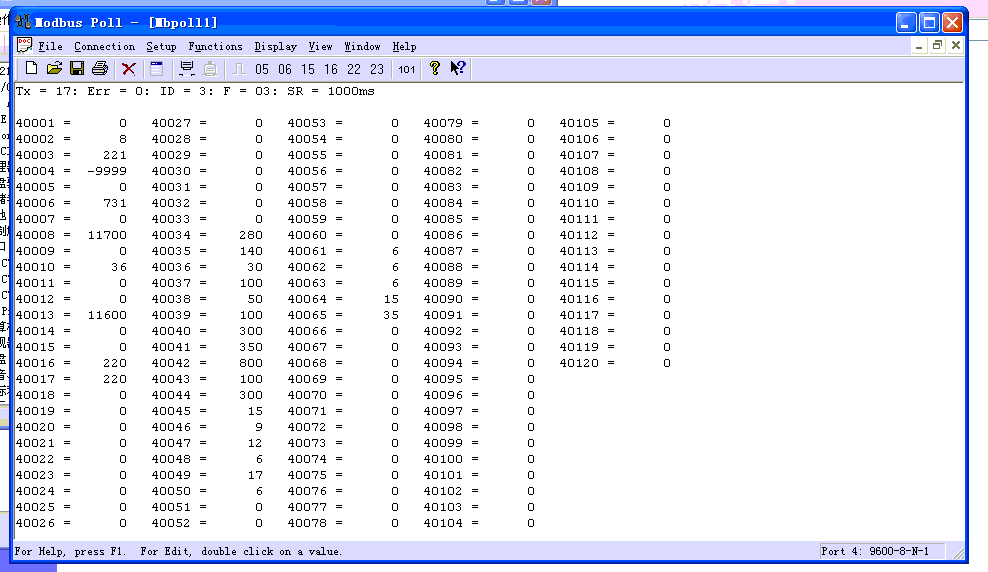Open the Help question mark icon
This screenshot has height=572, width=988.
click(435, 69)
